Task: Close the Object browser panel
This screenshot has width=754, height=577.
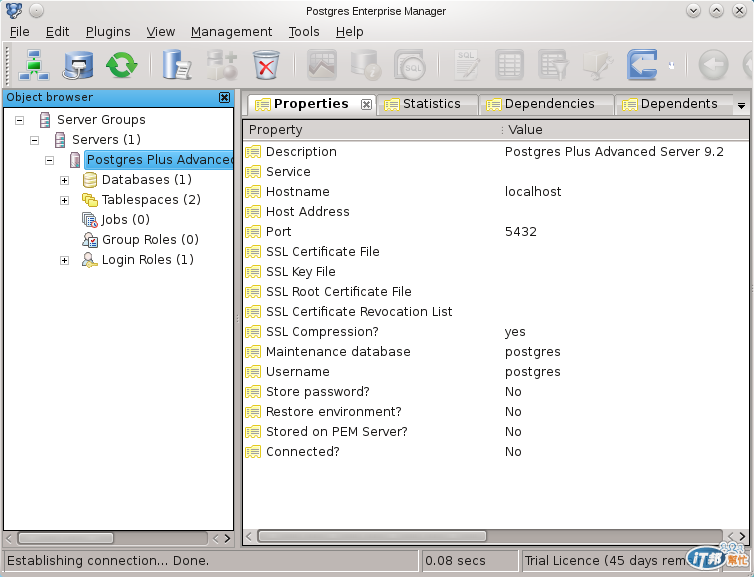Action: pyautogui.click(x=224, y=98)
